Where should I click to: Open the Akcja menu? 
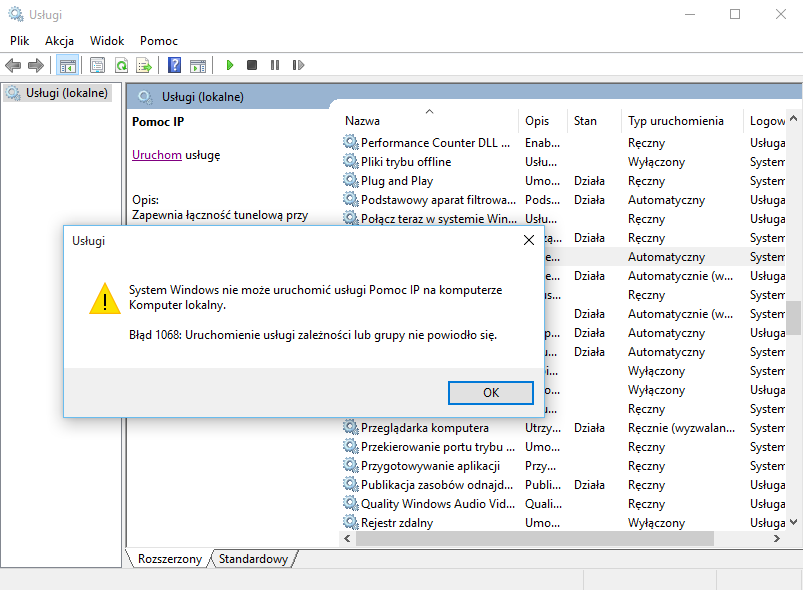click(x=60, y=41)
